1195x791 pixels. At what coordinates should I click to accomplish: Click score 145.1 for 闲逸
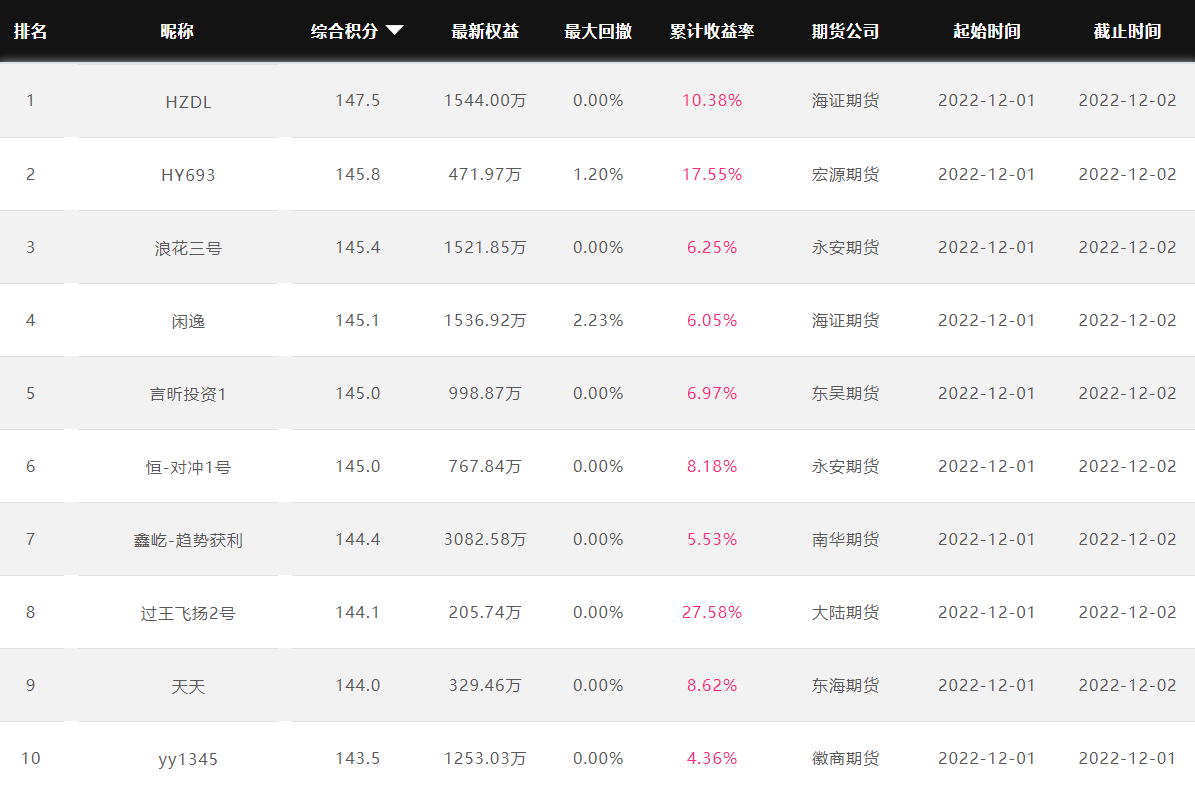pos(357,320)
